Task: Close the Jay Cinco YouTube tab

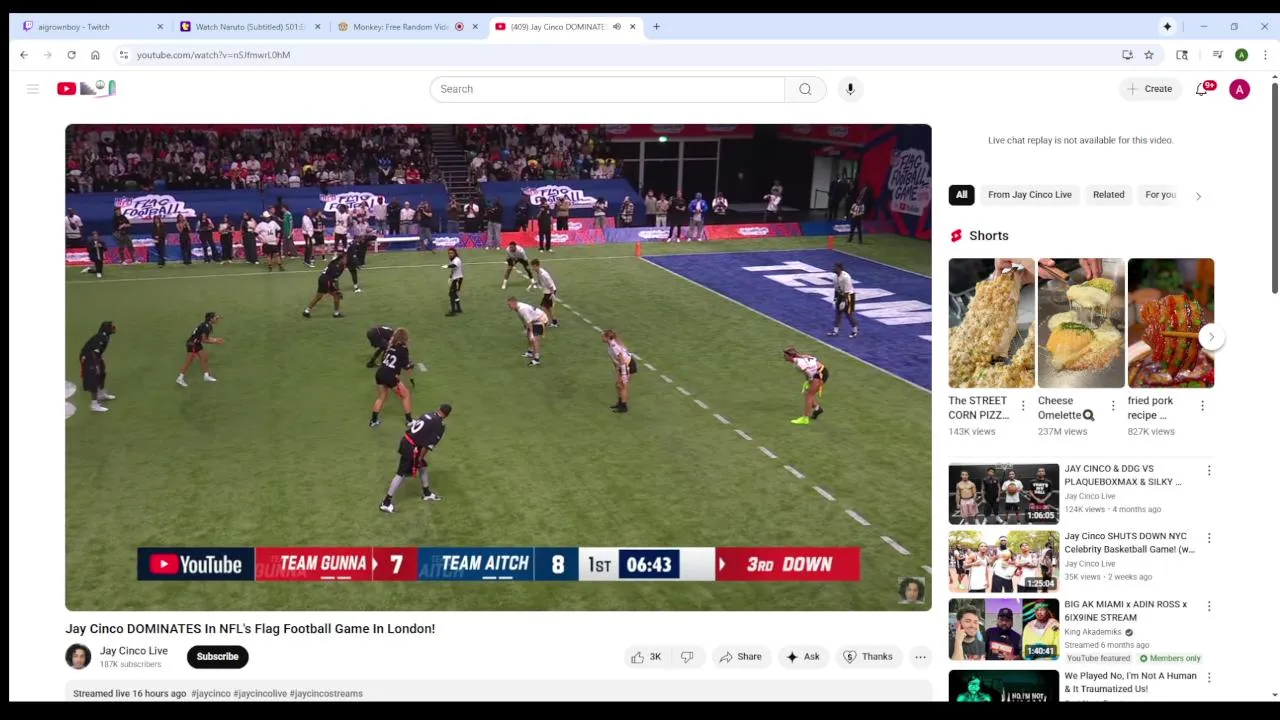Action: 632,27
